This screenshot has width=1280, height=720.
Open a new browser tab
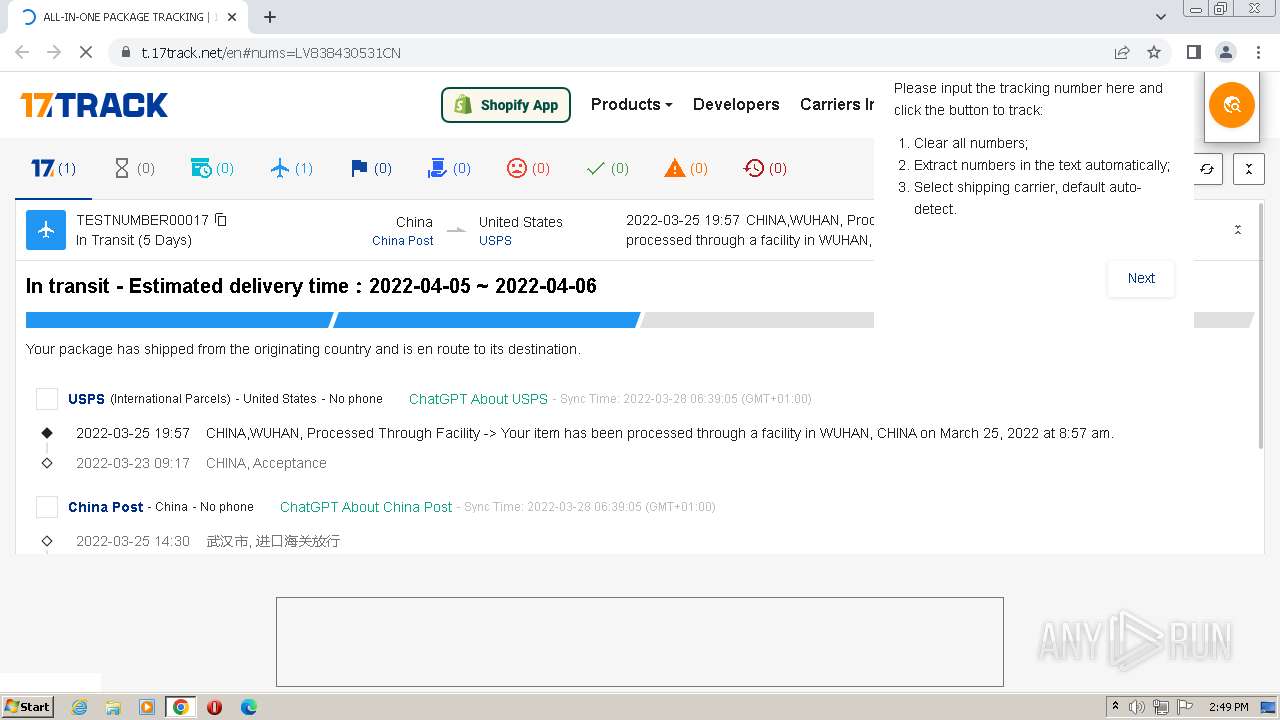click(x=270, y=17)
